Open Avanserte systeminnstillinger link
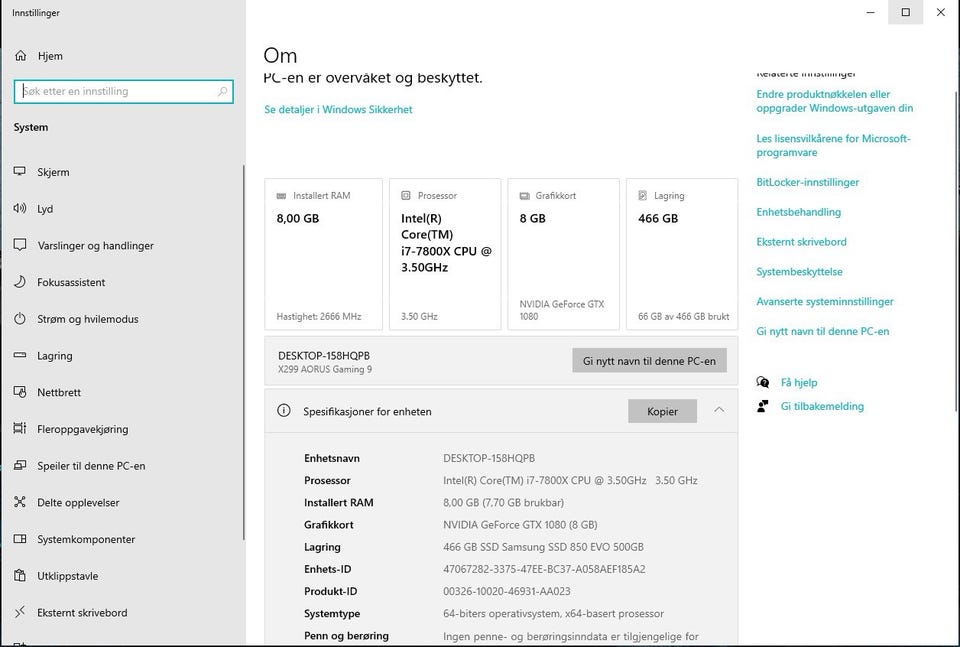This screenshot has width=960, height=647. point(825,301)
